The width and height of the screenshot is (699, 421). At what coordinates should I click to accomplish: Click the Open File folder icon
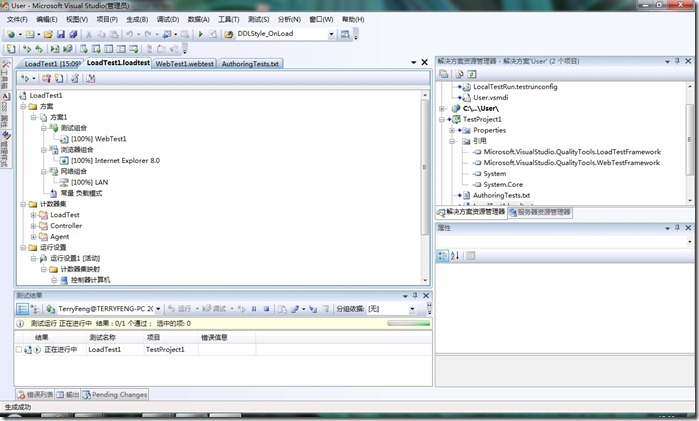(48, 34)
